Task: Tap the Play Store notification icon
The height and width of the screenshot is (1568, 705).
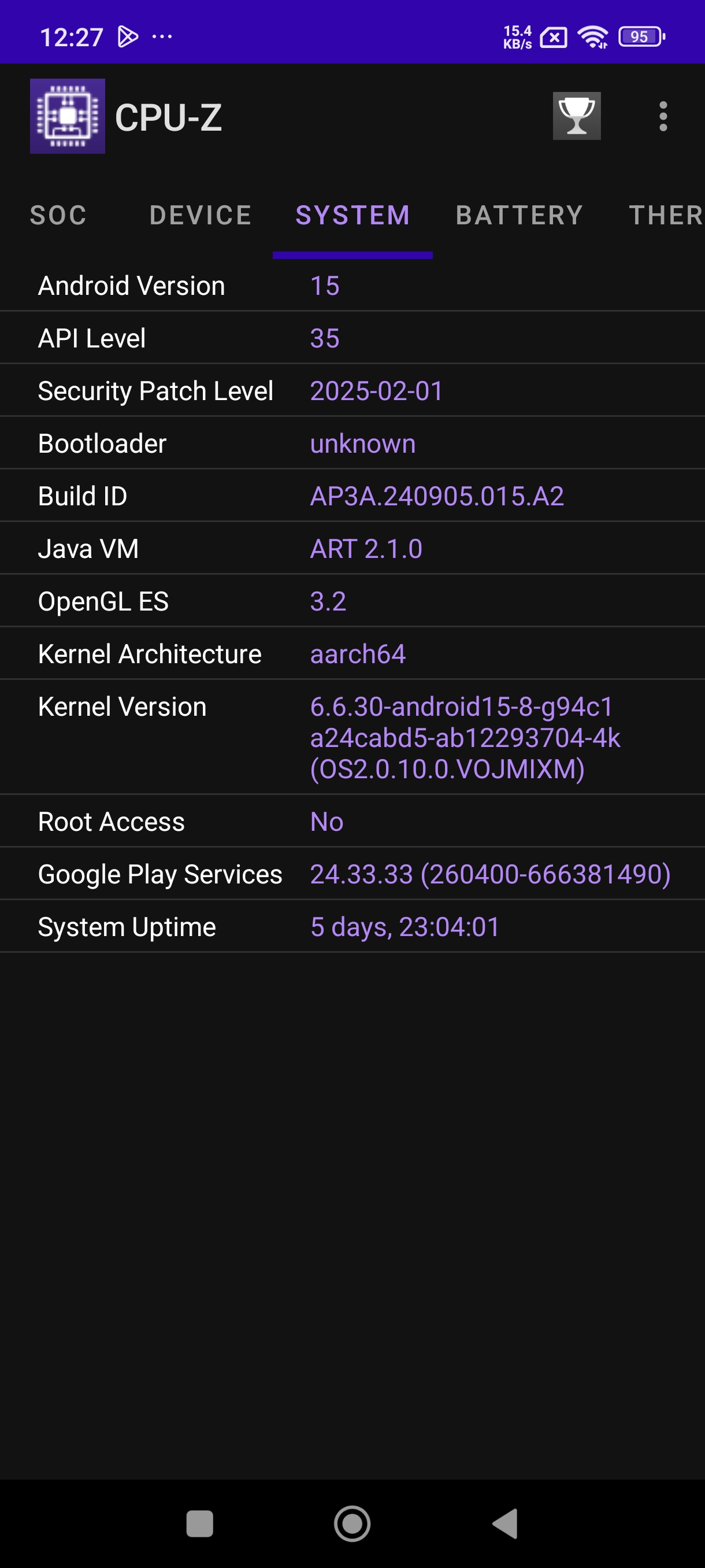Action: [127, 37]
